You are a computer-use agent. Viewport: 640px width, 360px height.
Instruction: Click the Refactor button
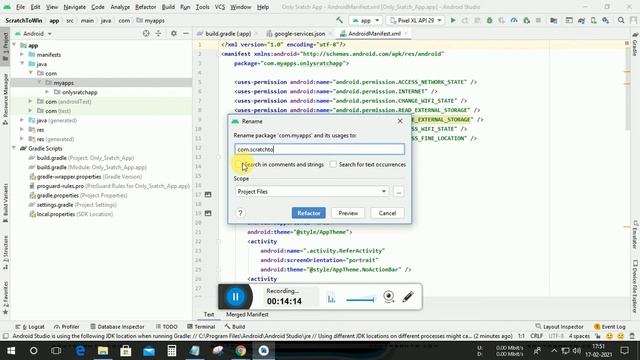(x=309, y=213)
